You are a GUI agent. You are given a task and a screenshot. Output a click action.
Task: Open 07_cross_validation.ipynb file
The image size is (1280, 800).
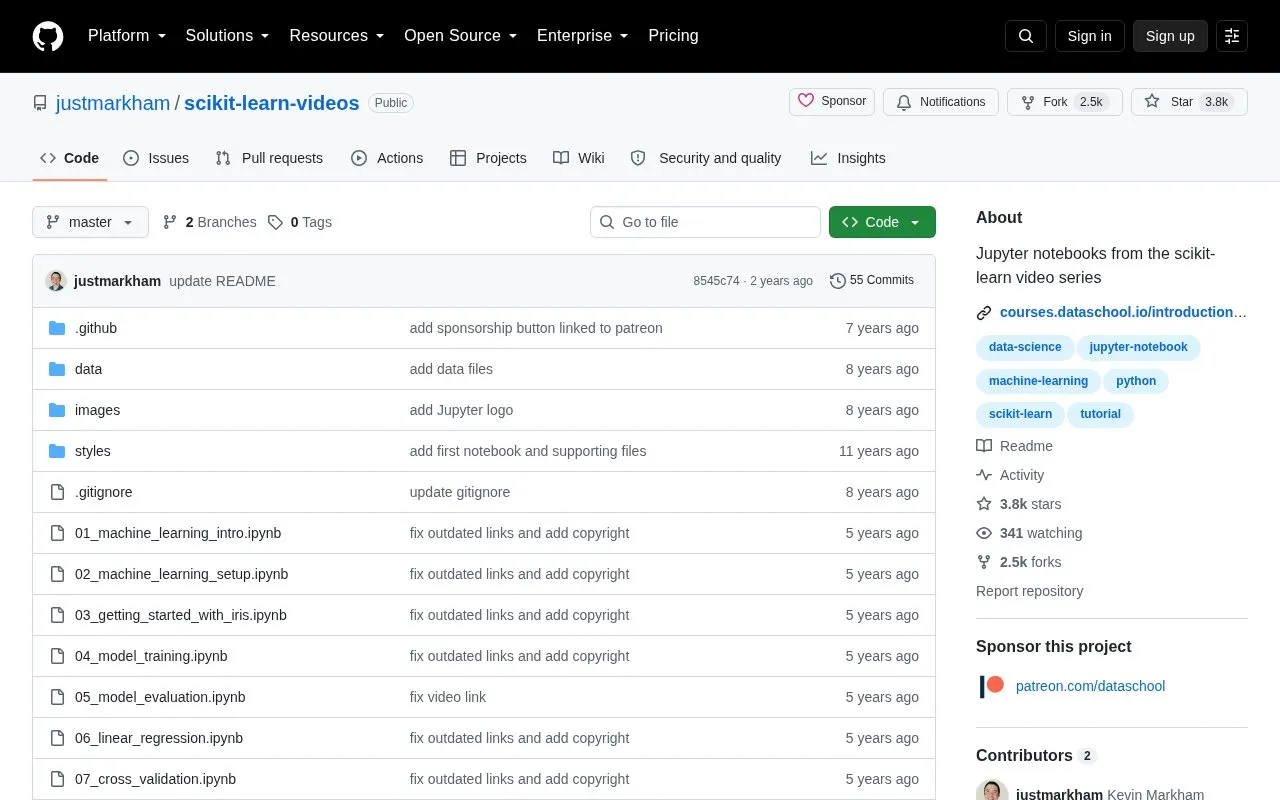click(x=156, y=779)
